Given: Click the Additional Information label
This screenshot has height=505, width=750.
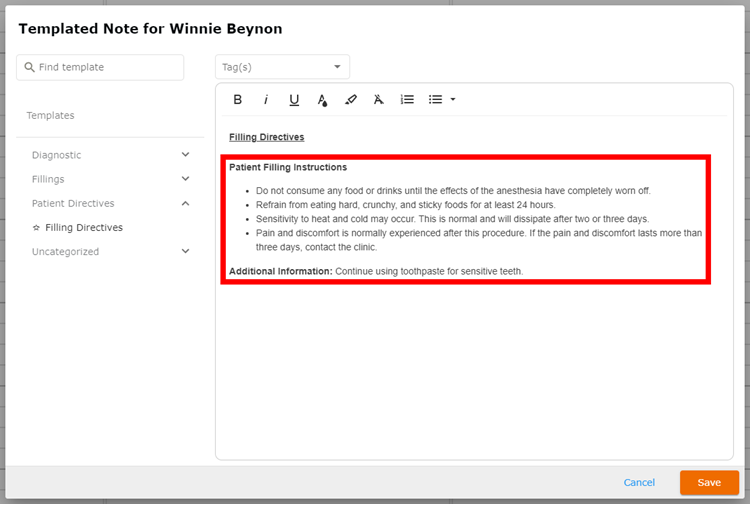Looking at the screenshot, I should click(280, 271).
